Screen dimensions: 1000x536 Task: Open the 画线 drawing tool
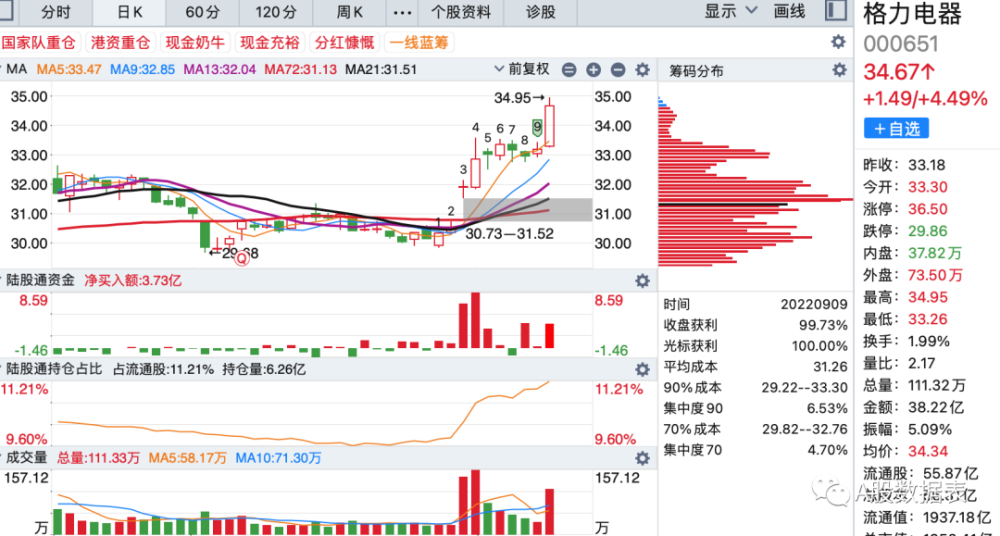pos(789,11)
